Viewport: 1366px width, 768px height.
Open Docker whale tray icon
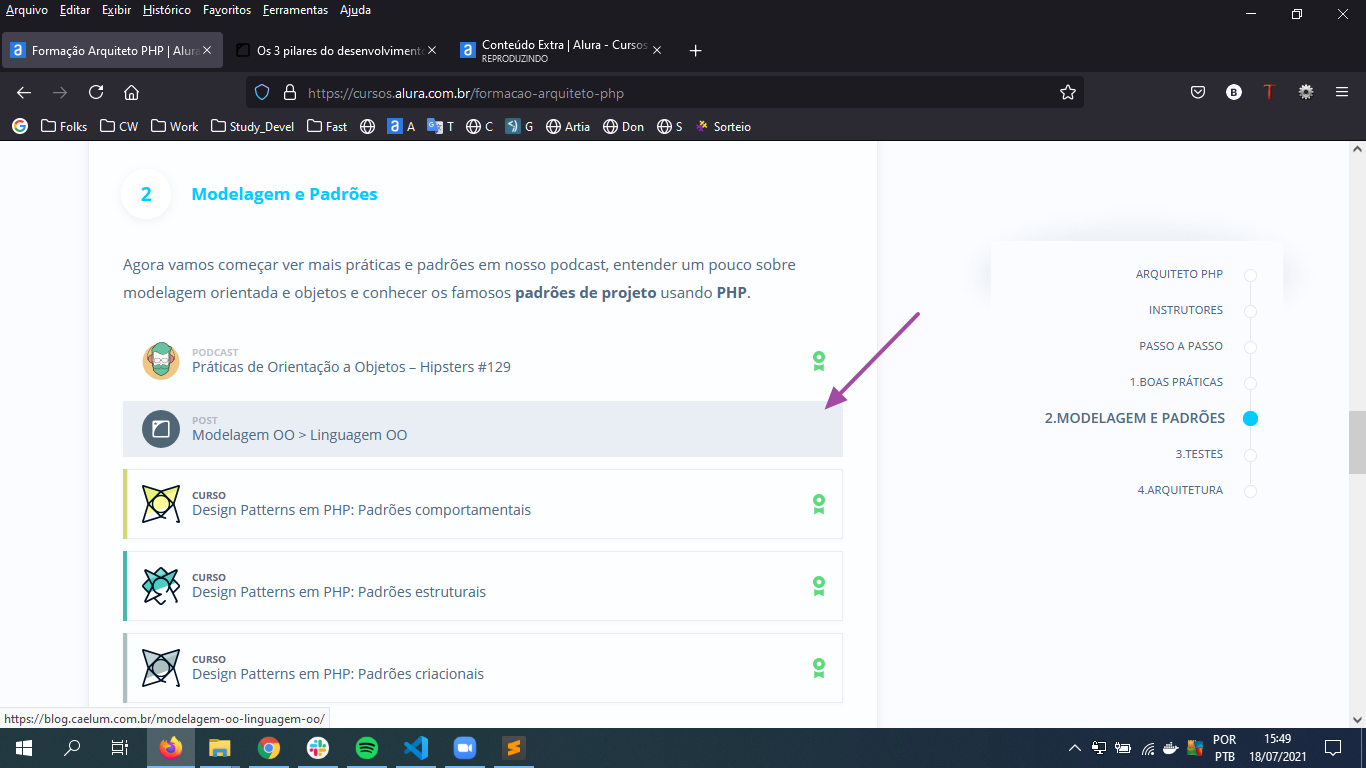1171,748
